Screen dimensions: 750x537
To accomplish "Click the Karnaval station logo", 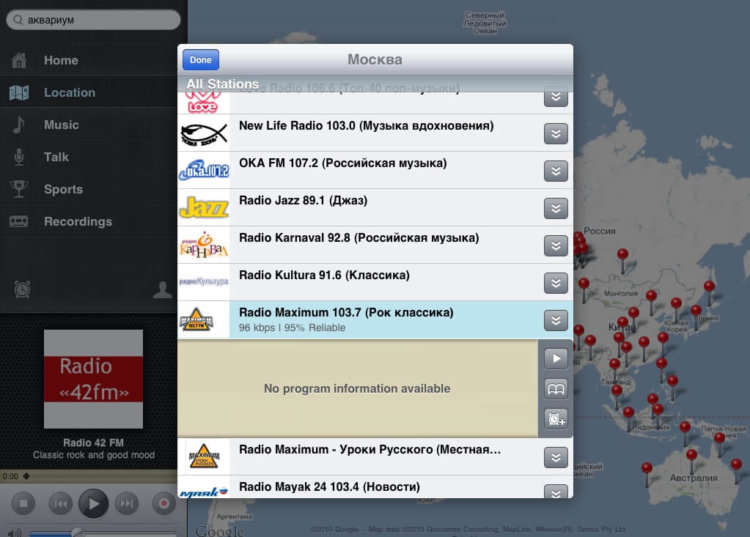I will (204, 245).
